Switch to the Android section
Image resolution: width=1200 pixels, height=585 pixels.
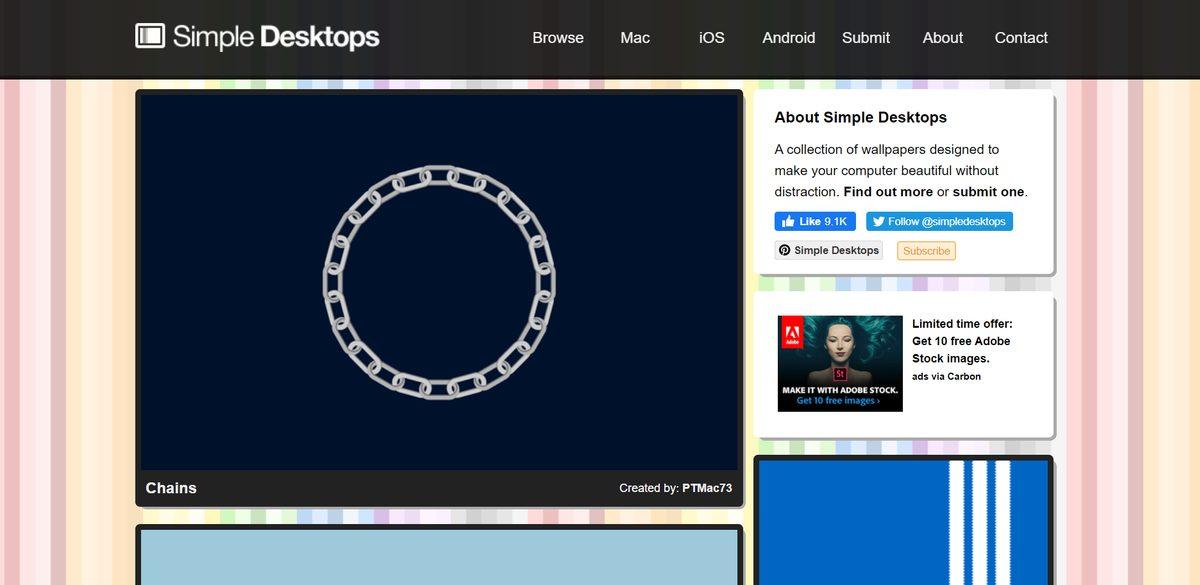[788, 37]
